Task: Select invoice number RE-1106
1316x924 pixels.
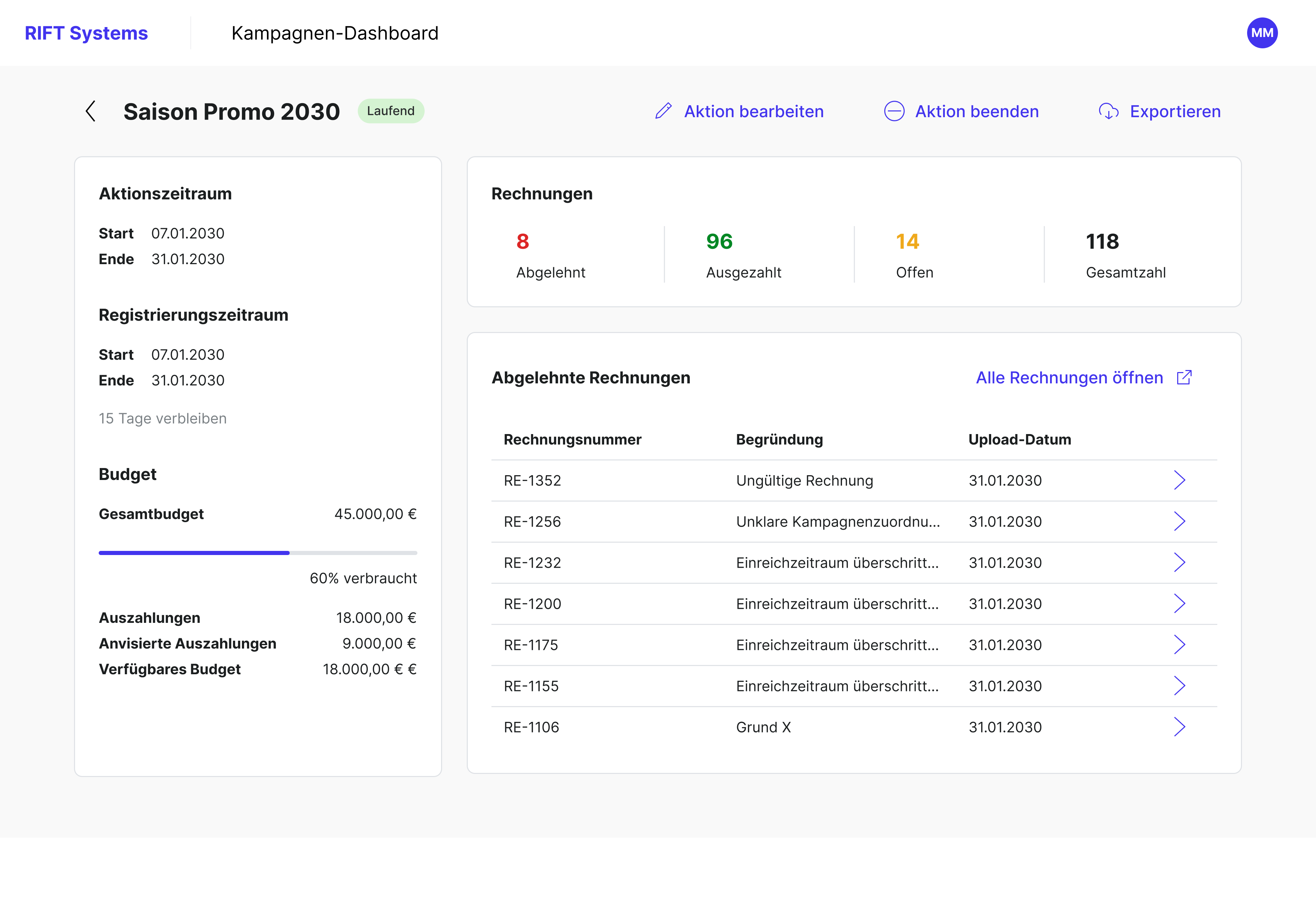Action: (531, 727)
